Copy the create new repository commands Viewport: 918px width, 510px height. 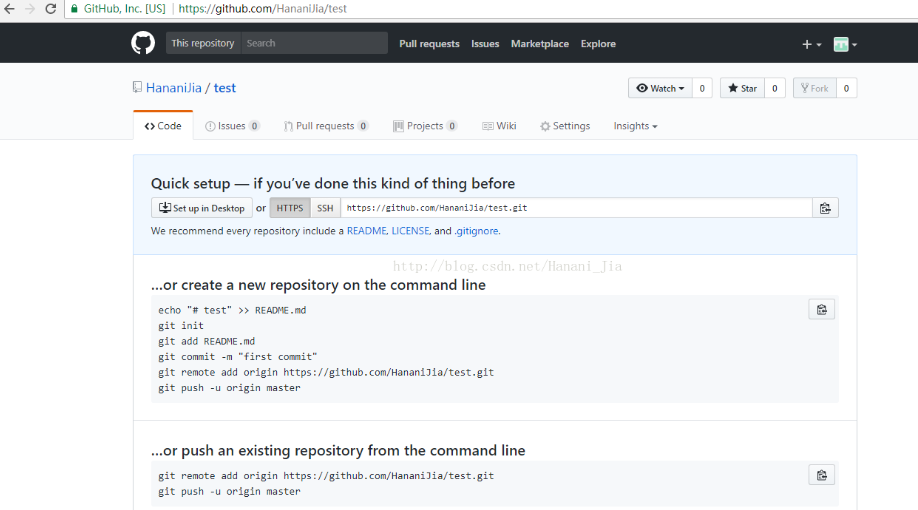(822, 310)
